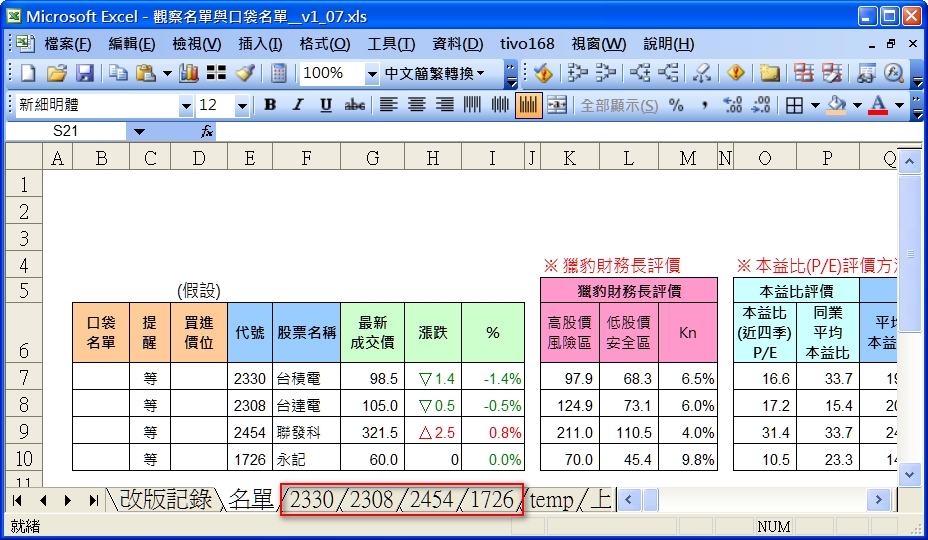Decrease decimal places

coord(761,105)
